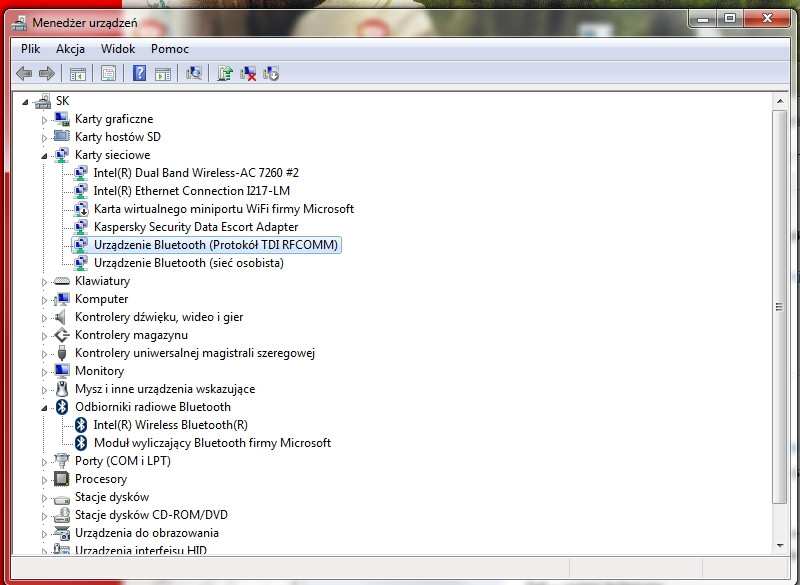Click the Porty (COM i LPT) icon

[62, 461]
